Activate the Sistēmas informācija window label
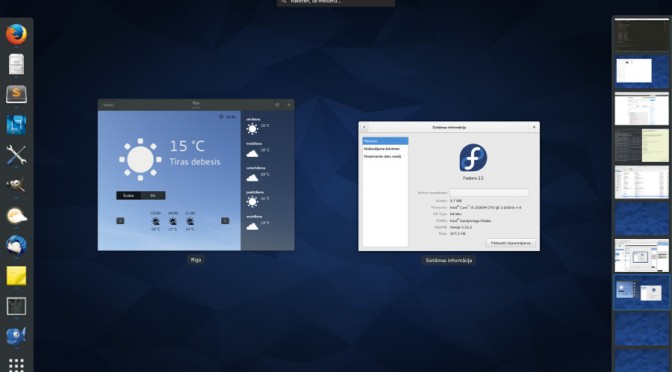This screenshot has width=672, height=372. pos(449,260)
